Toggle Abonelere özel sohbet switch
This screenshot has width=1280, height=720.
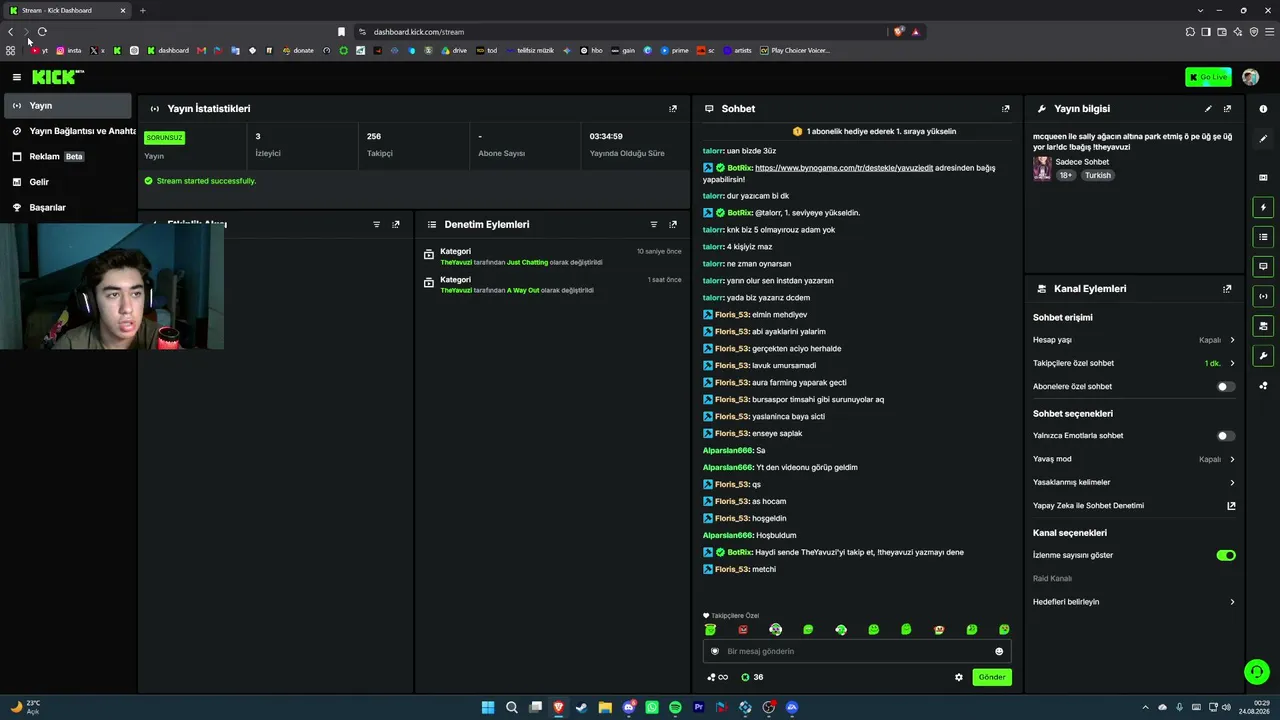point(1226,387)
